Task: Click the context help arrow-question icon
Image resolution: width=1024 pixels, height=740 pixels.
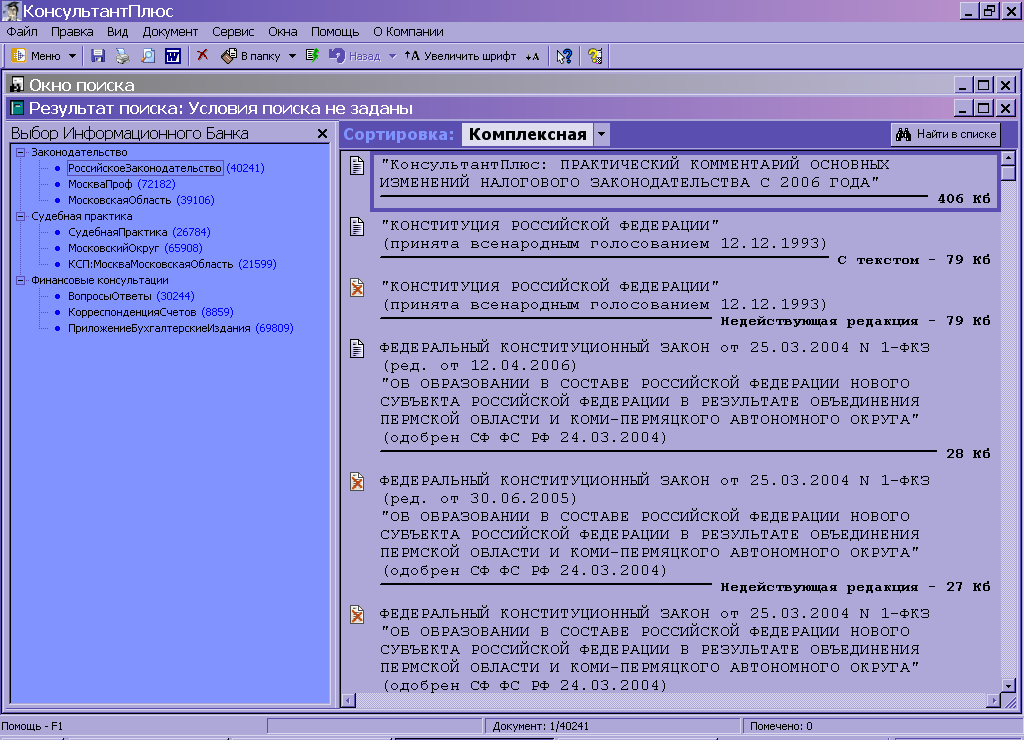Action: pyautogui.click(x=564, y=56)
